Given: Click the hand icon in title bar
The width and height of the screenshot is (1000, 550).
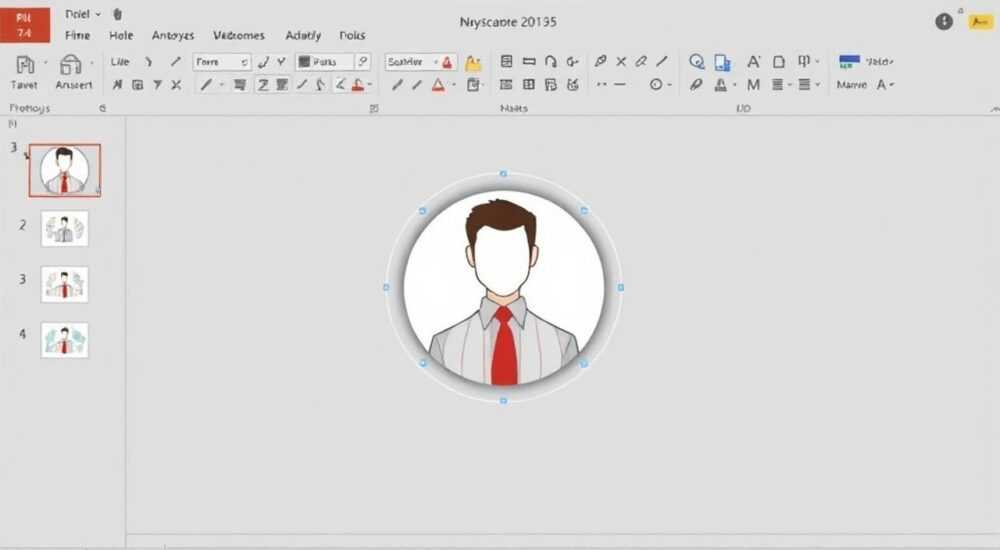Looking at the screenshot, I should pyautogui.click(x=117, y=14).
